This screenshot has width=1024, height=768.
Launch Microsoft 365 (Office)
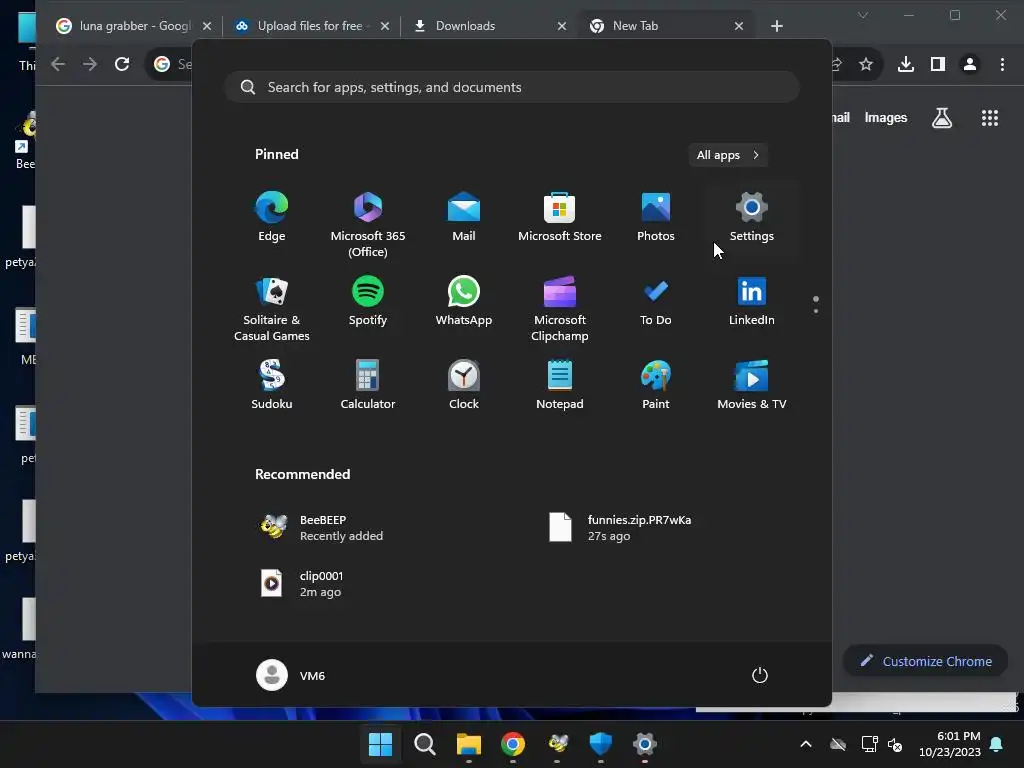(368, 224)
